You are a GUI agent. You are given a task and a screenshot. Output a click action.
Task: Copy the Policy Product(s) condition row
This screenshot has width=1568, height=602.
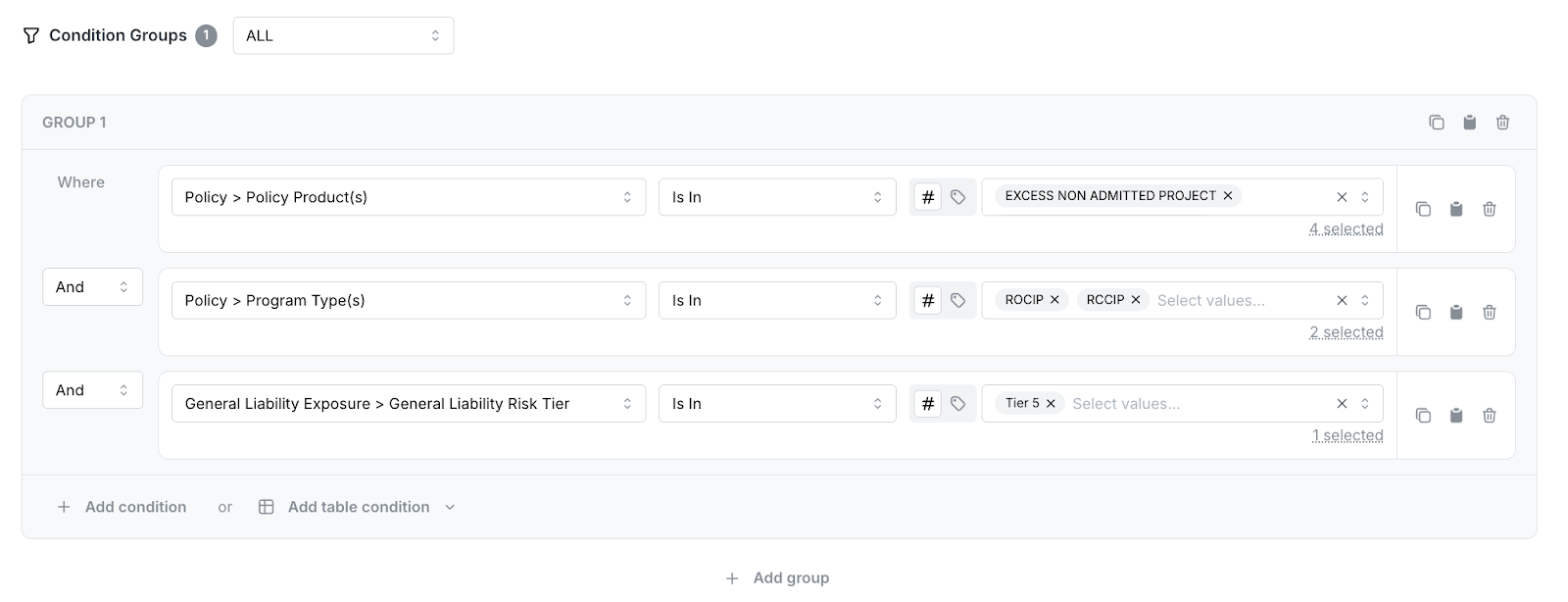pyautogui.click(x=1423, y=209)
